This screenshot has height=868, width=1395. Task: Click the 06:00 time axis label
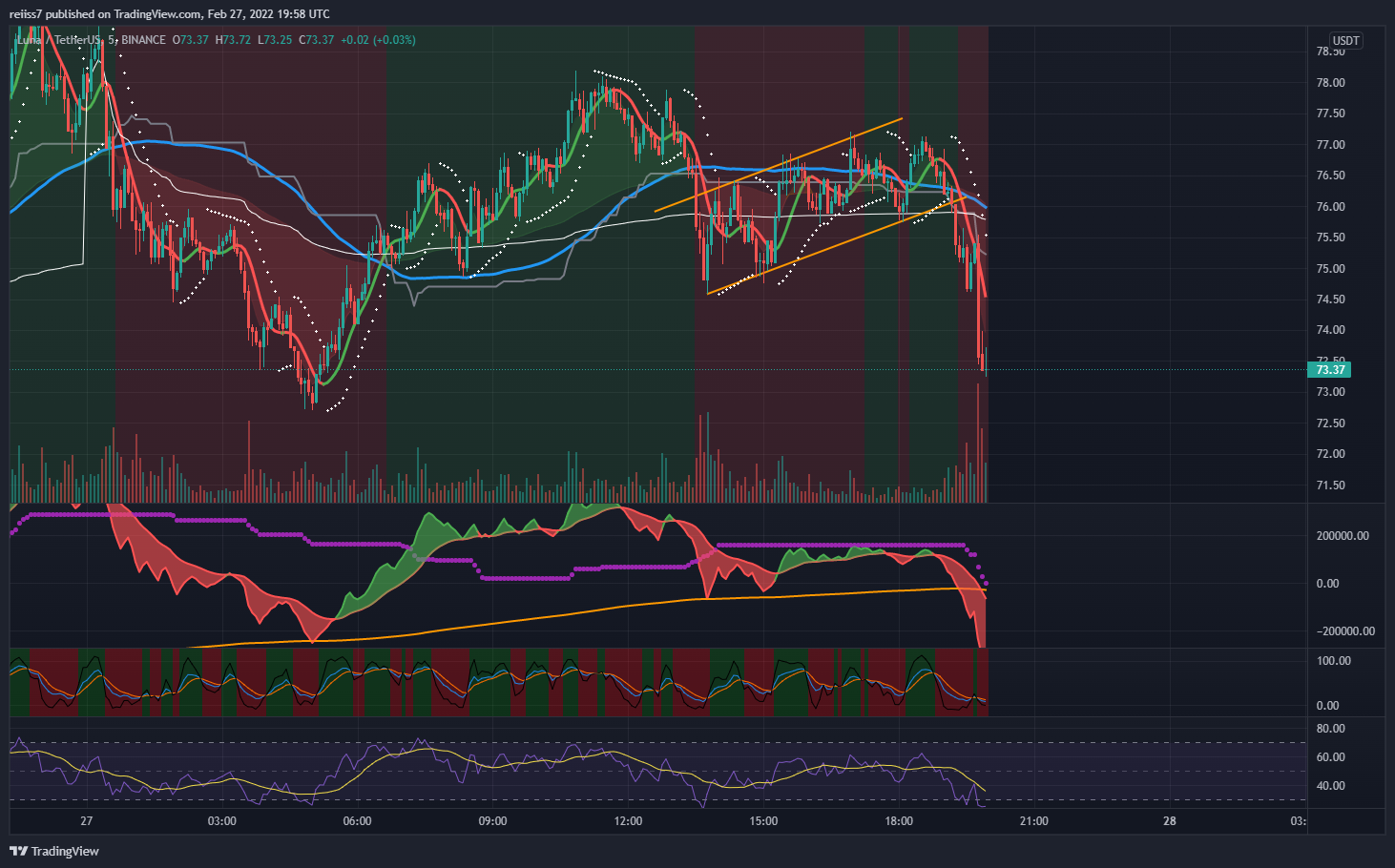pyautogui.click(x=357, y=821)
